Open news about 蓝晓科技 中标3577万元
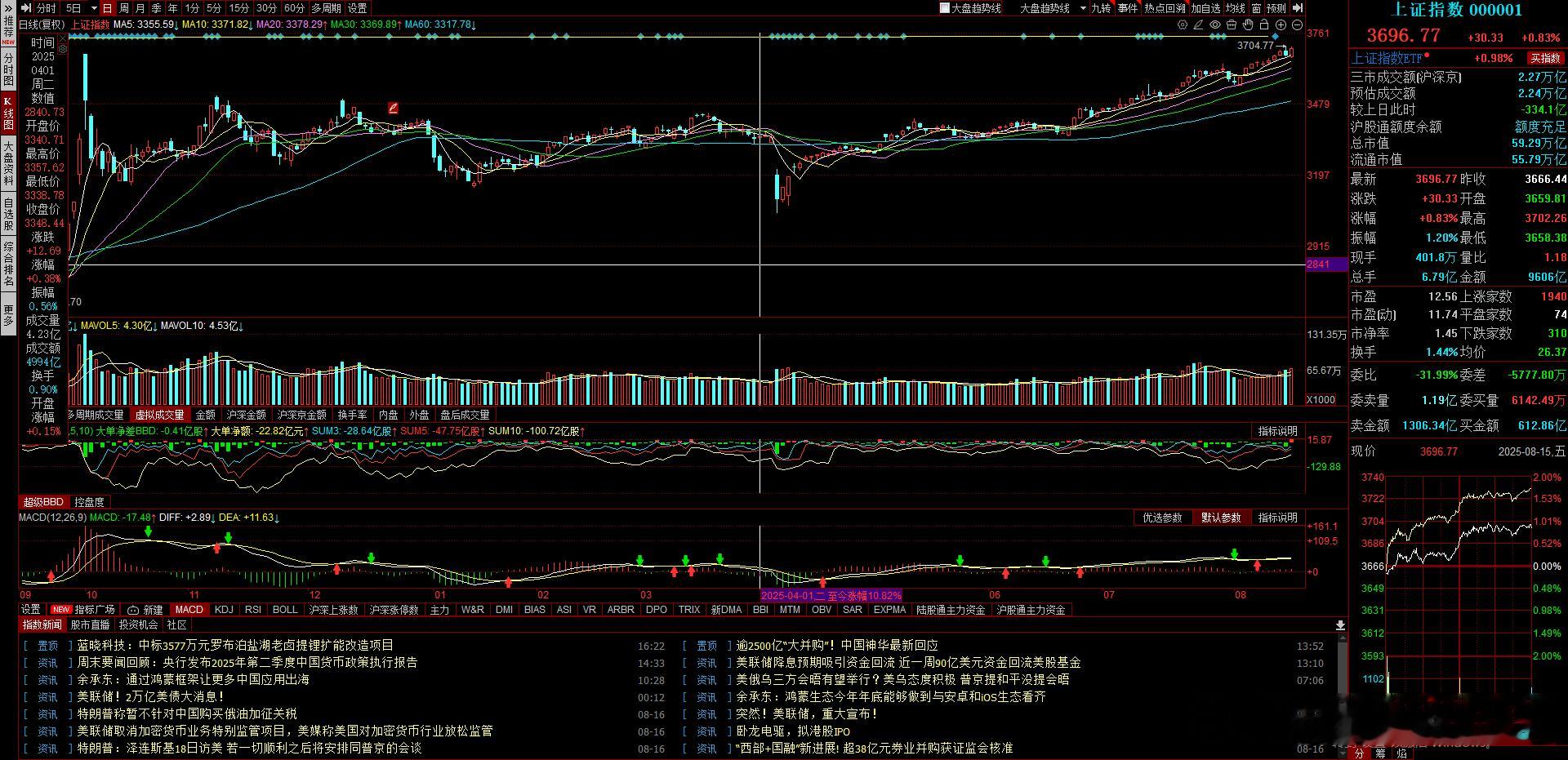Screen dimensions: 1568x760 point(235,646)
